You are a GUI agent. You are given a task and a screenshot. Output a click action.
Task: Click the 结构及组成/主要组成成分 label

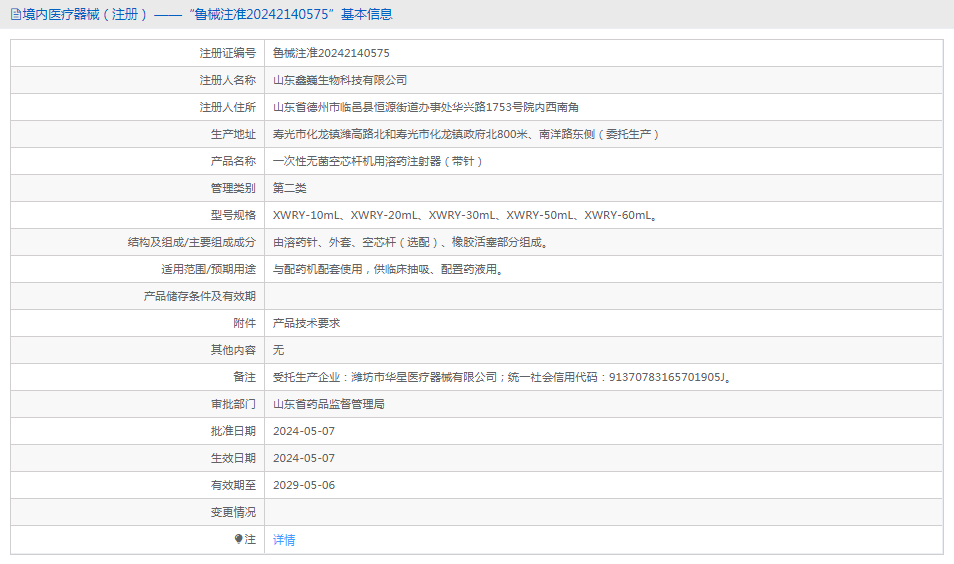(192, 242)
